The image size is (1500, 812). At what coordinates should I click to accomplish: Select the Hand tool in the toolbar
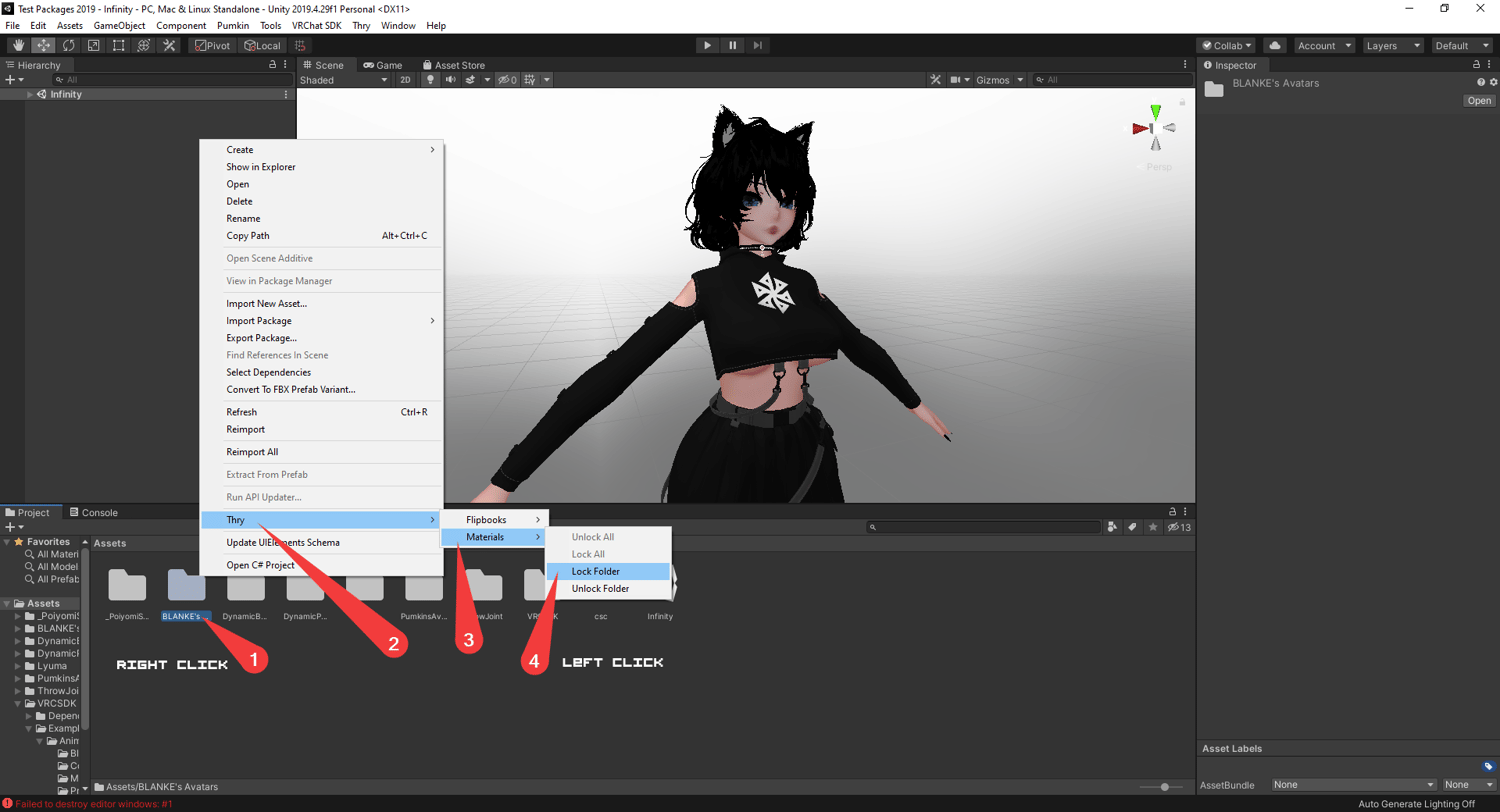tap(18, 45)
